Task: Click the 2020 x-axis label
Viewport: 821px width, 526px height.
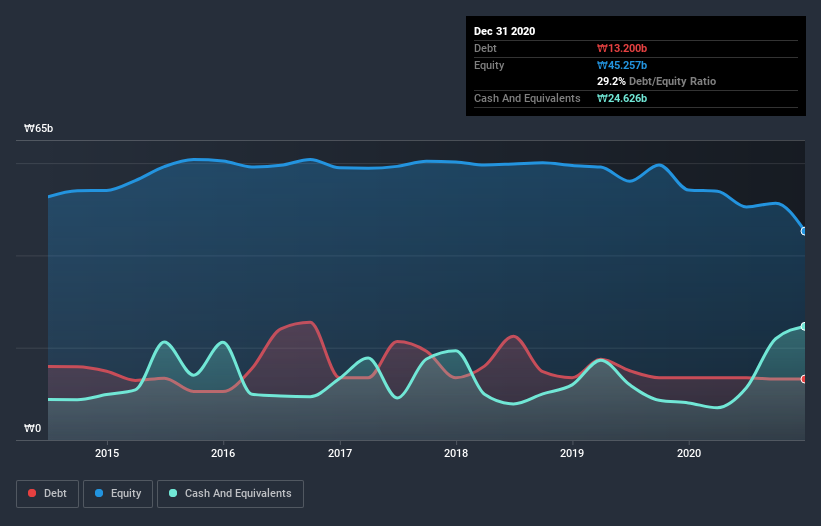Action: [689, 453]
